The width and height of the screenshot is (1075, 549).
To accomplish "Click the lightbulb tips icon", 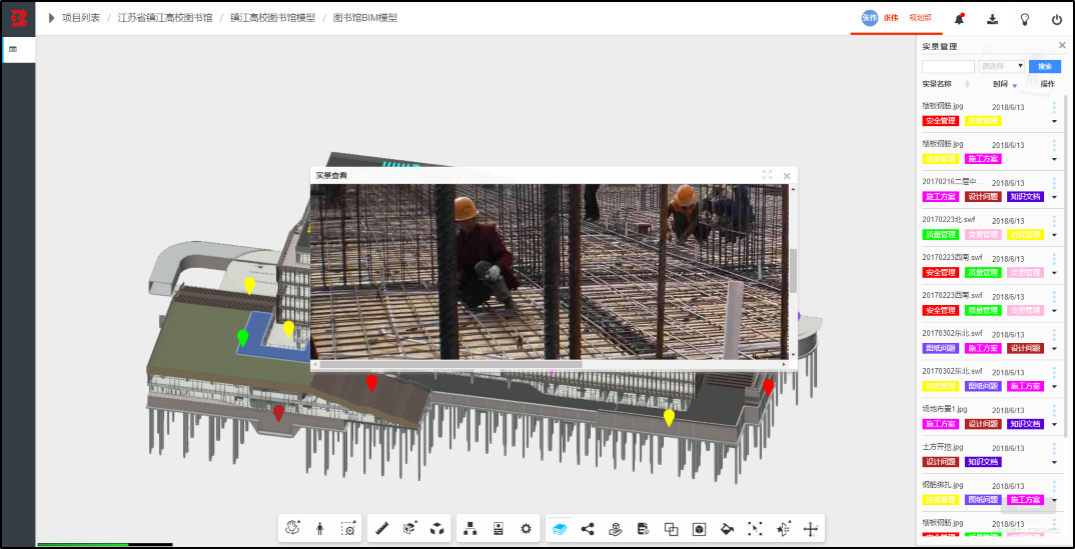I will (1025, 19).
